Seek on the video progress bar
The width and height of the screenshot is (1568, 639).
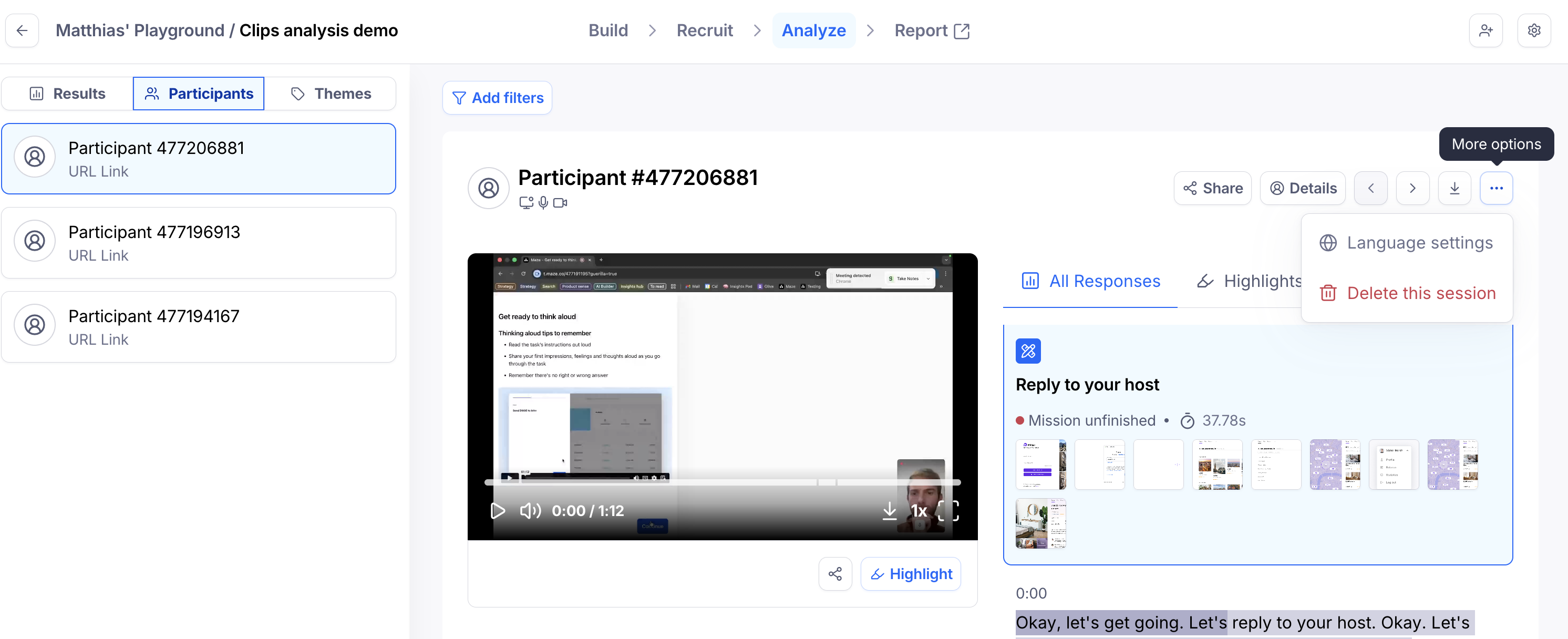click(x=723, y=482)
